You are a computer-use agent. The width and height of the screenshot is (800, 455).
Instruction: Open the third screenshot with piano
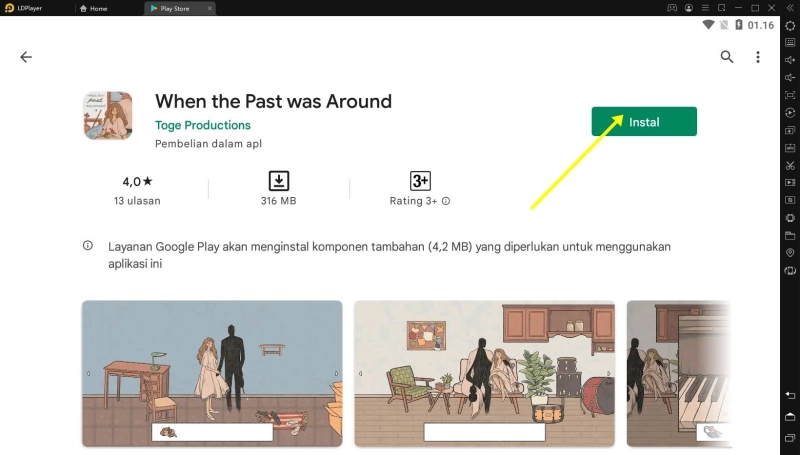point(679,373)
